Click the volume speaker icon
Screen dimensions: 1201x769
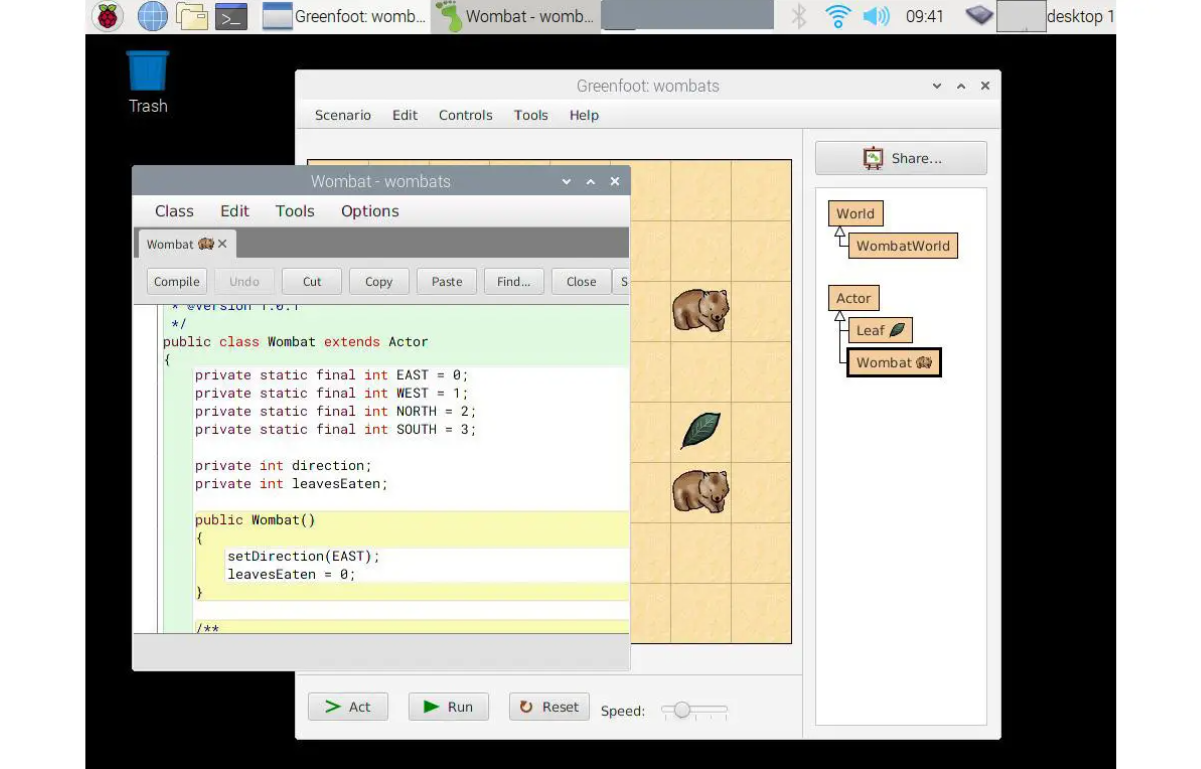[876, 16]
